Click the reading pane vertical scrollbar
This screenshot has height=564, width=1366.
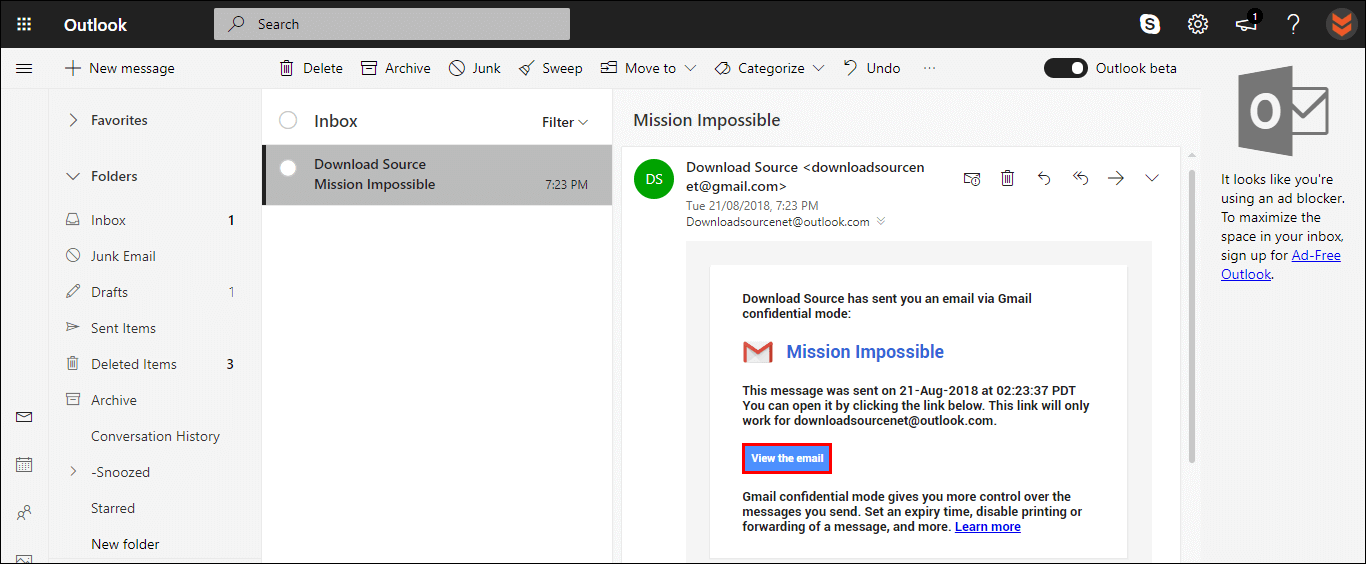[1191, 317]
